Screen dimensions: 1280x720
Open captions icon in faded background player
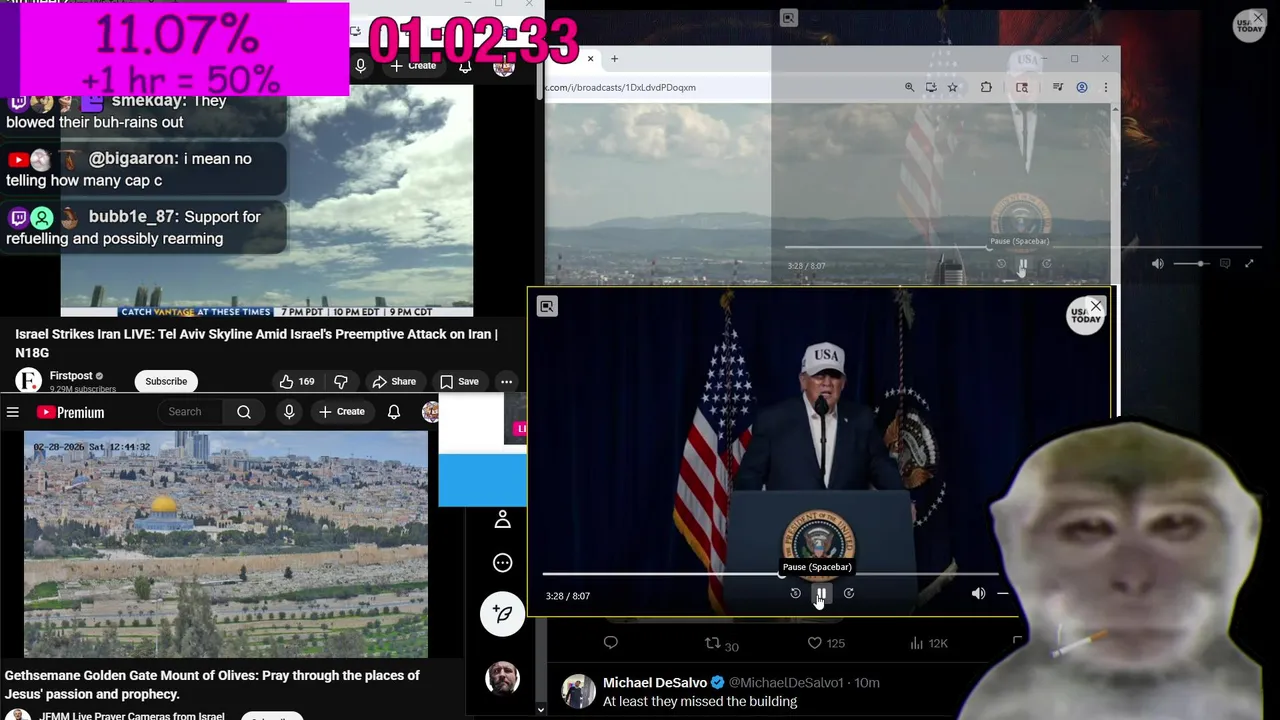tap(1225, 264)
